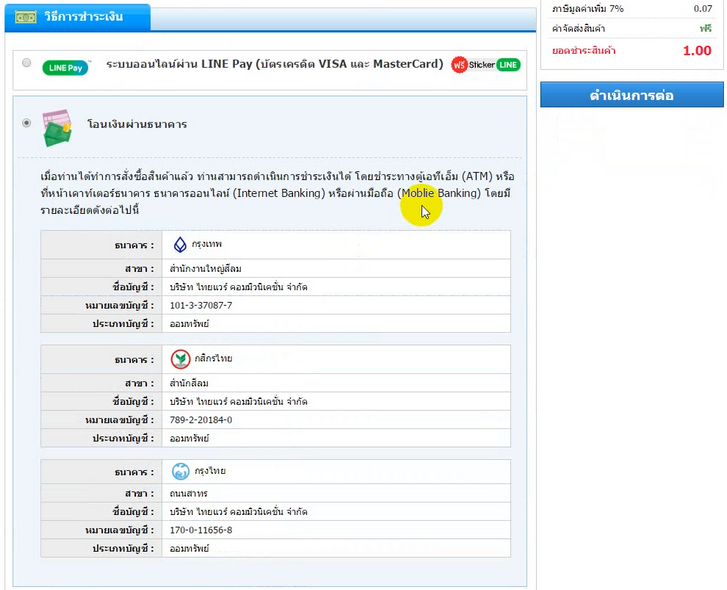Select the bank transfer radio button
The width and height of the screenshot is (727, 590).
tap(26, 123)
